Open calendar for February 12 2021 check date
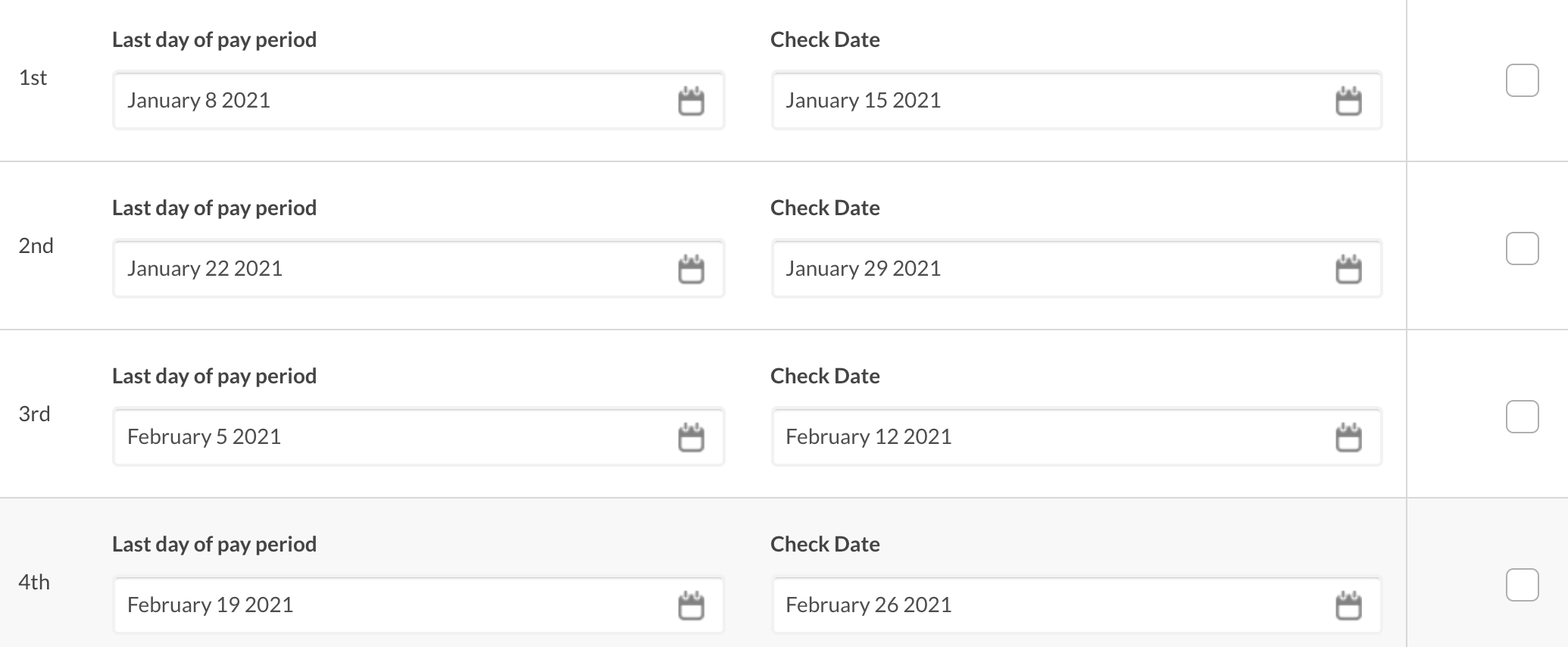The width and height of the screenshot is (1568, 647). [1348, 437]
